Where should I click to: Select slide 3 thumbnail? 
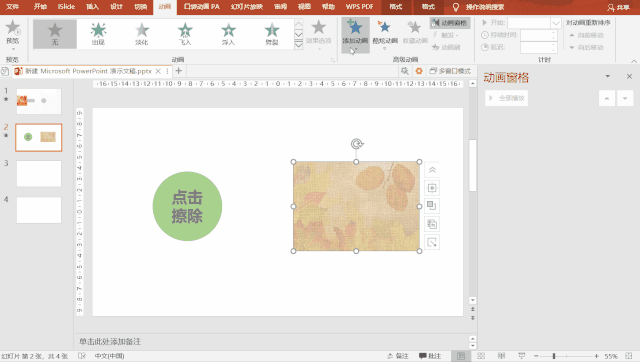point(39,173)
